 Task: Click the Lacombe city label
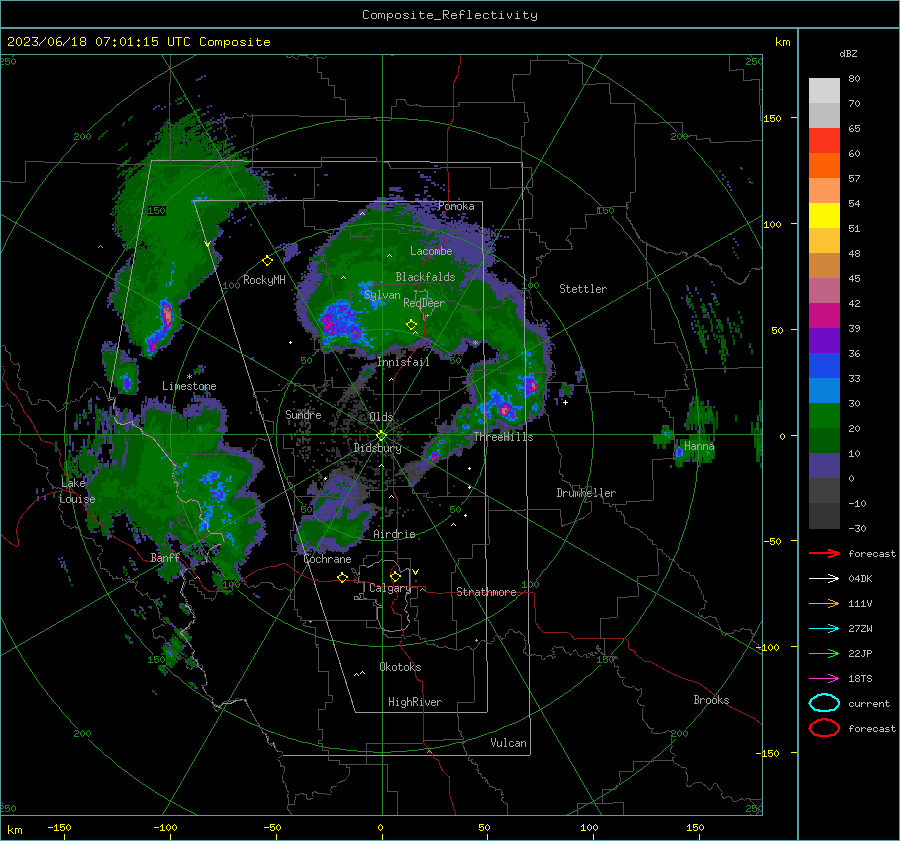(431, 251)
